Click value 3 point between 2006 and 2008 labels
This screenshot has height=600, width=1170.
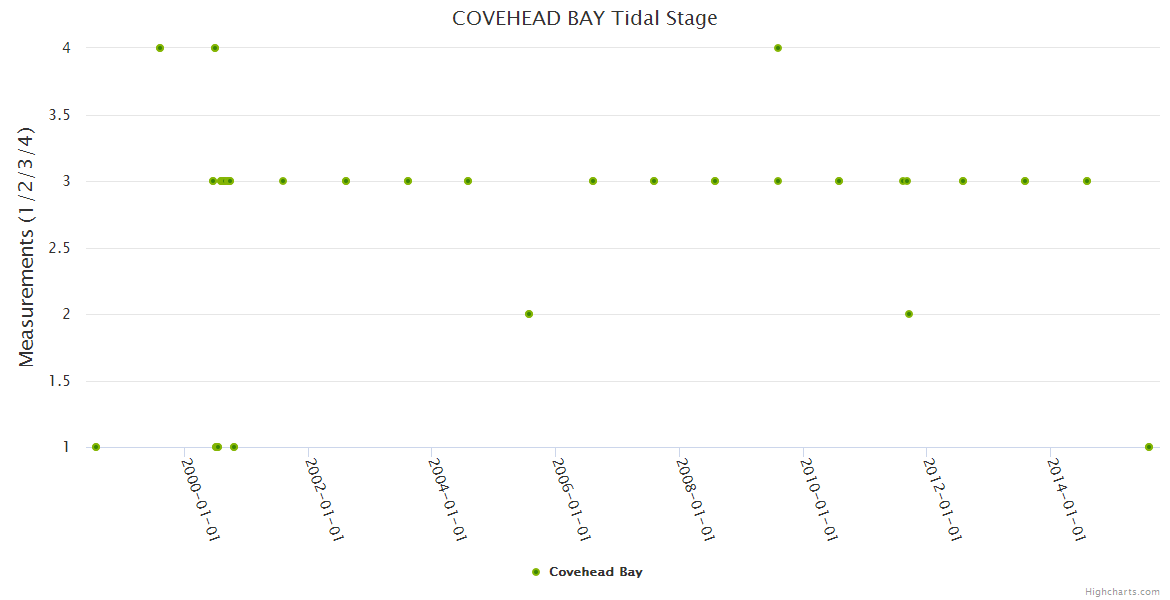click(654, 181)
